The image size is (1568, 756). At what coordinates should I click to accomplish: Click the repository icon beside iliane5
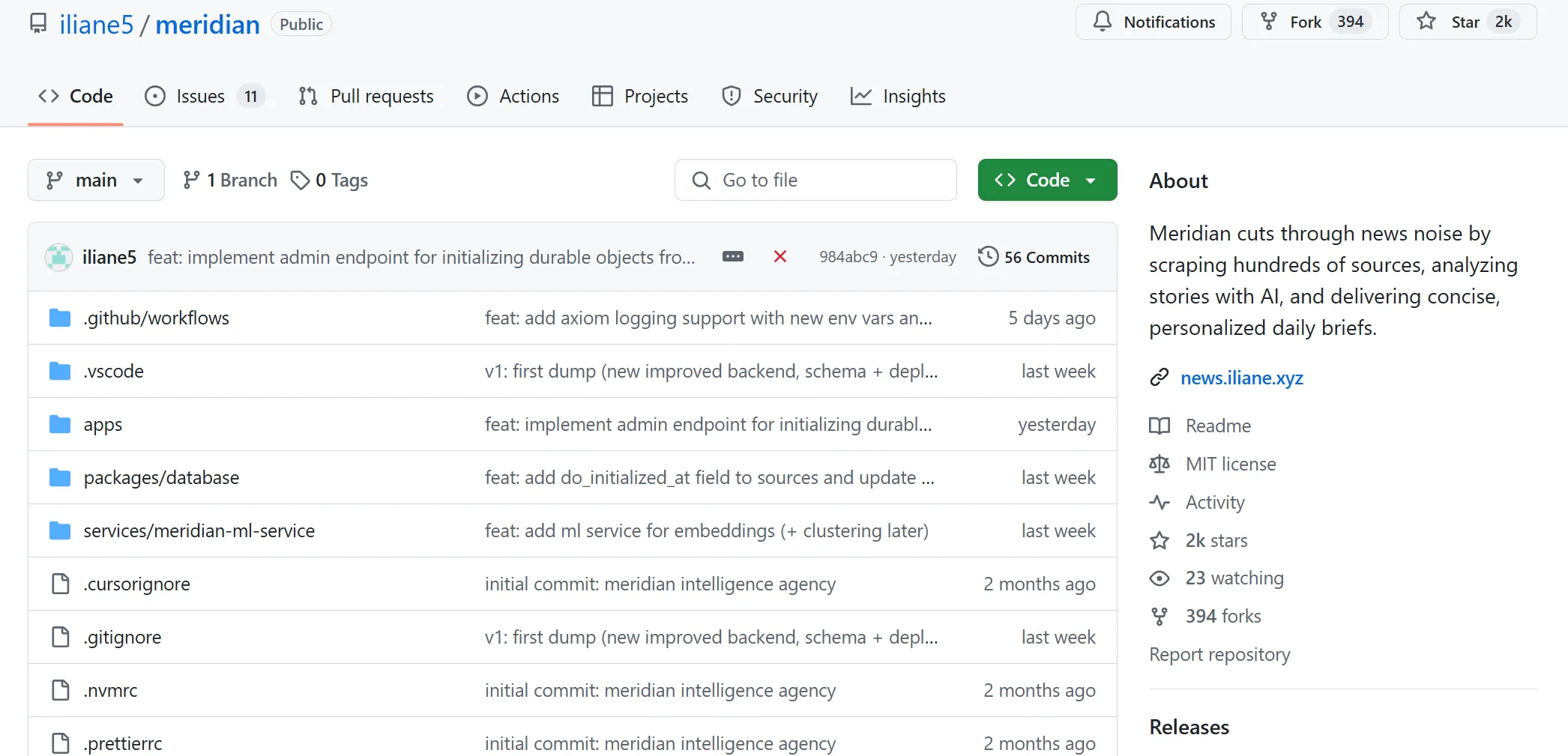click(x=38, y=24)
